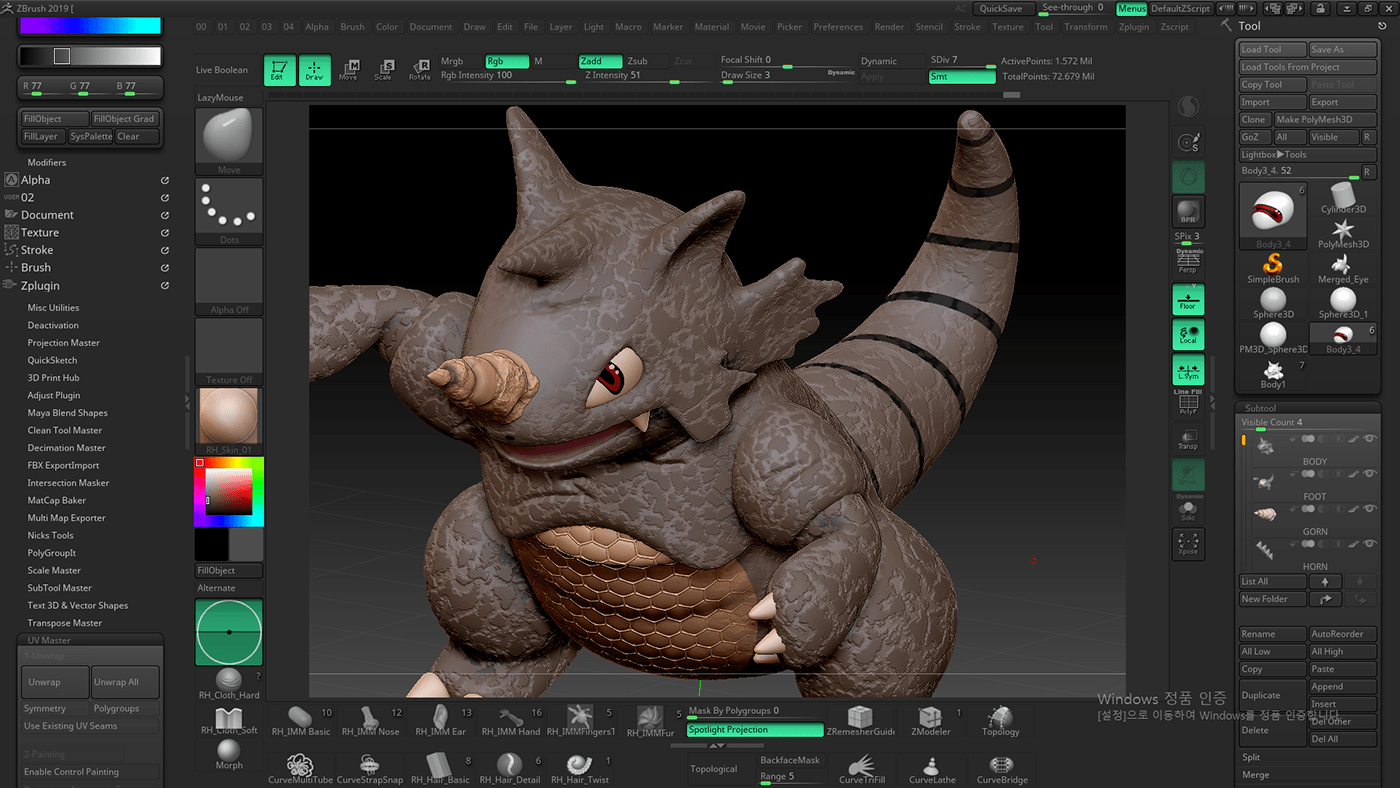Image resolution: width=1400 pixels, height=788 pixels.
Task: Choose the PolyMesh3D star tool
Action: (x=1343, y=234)
